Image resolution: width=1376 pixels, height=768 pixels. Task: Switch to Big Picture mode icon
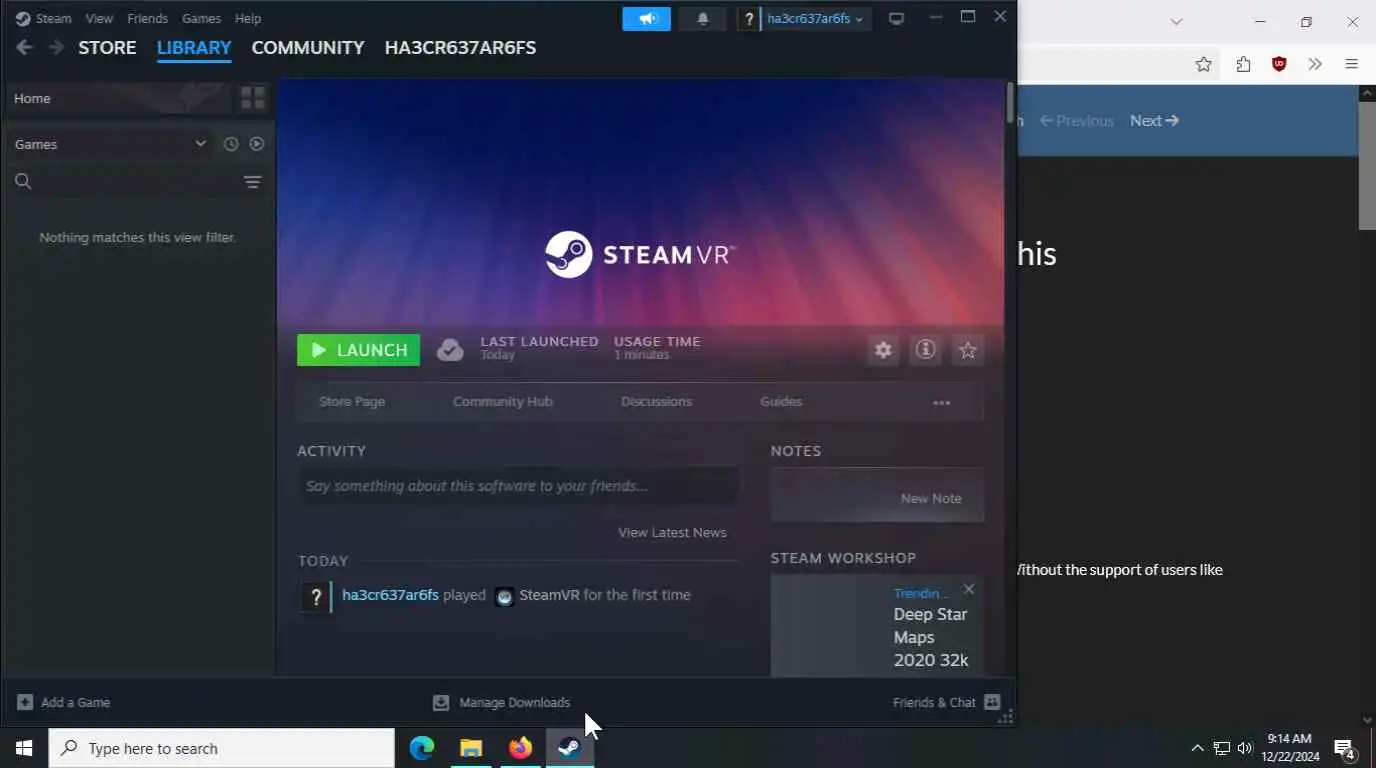tap(896, 19)
